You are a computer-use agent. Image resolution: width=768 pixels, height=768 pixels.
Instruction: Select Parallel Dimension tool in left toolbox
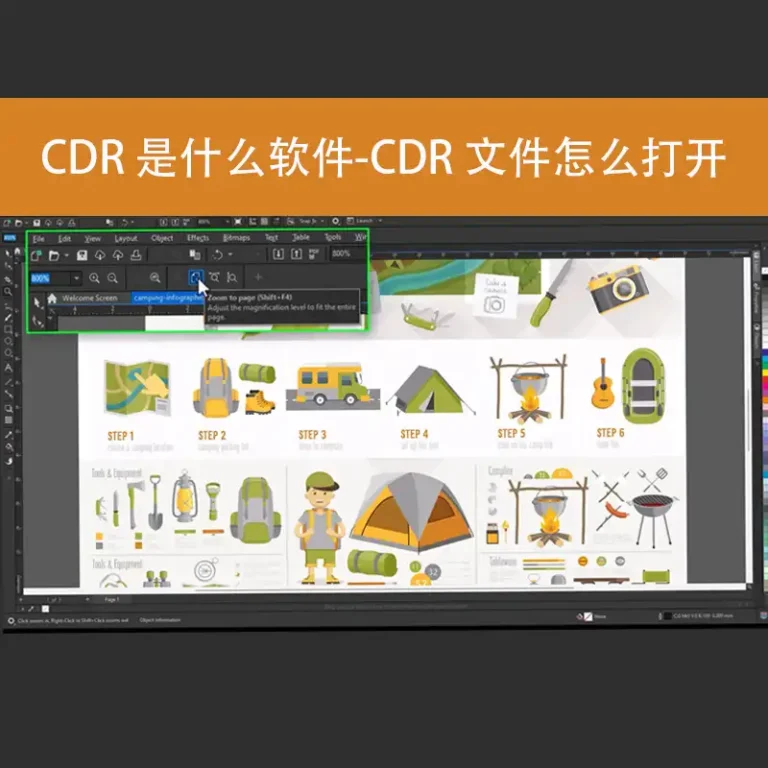pyautogui.click(x=8, y=382)
